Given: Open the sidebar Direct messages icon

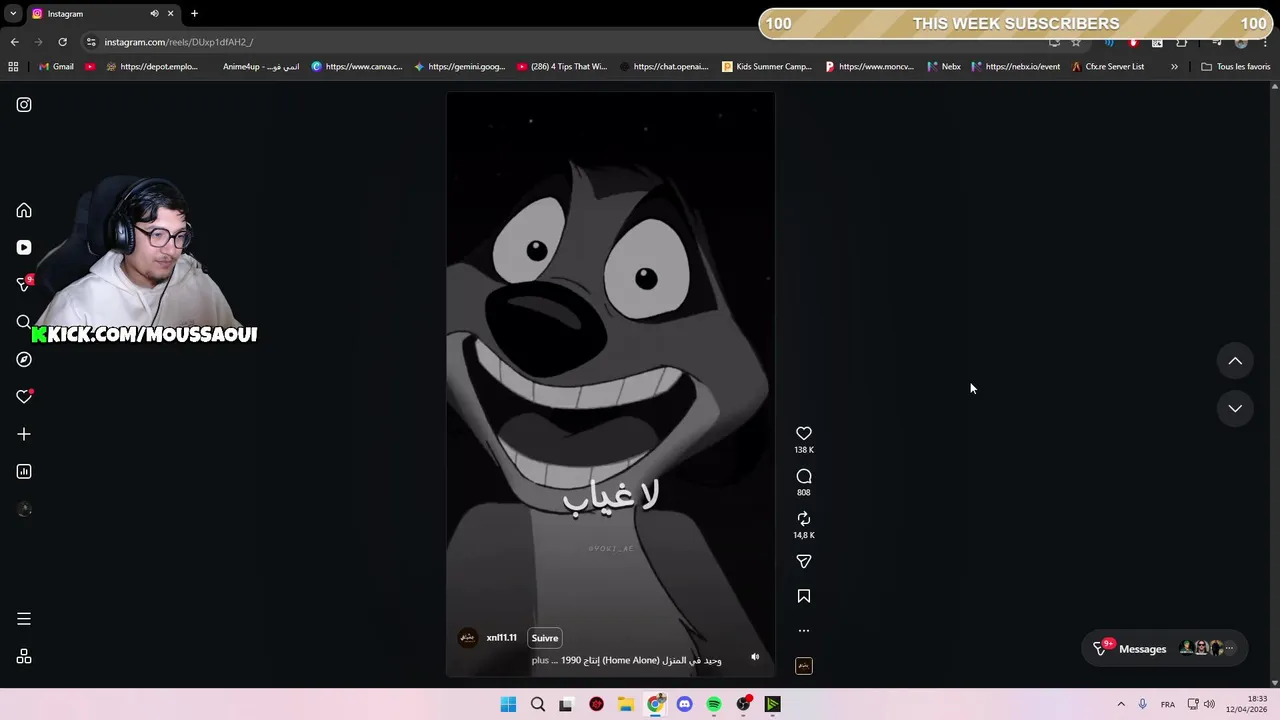Looking at the screenshot, I should click(x=24, y=285).
